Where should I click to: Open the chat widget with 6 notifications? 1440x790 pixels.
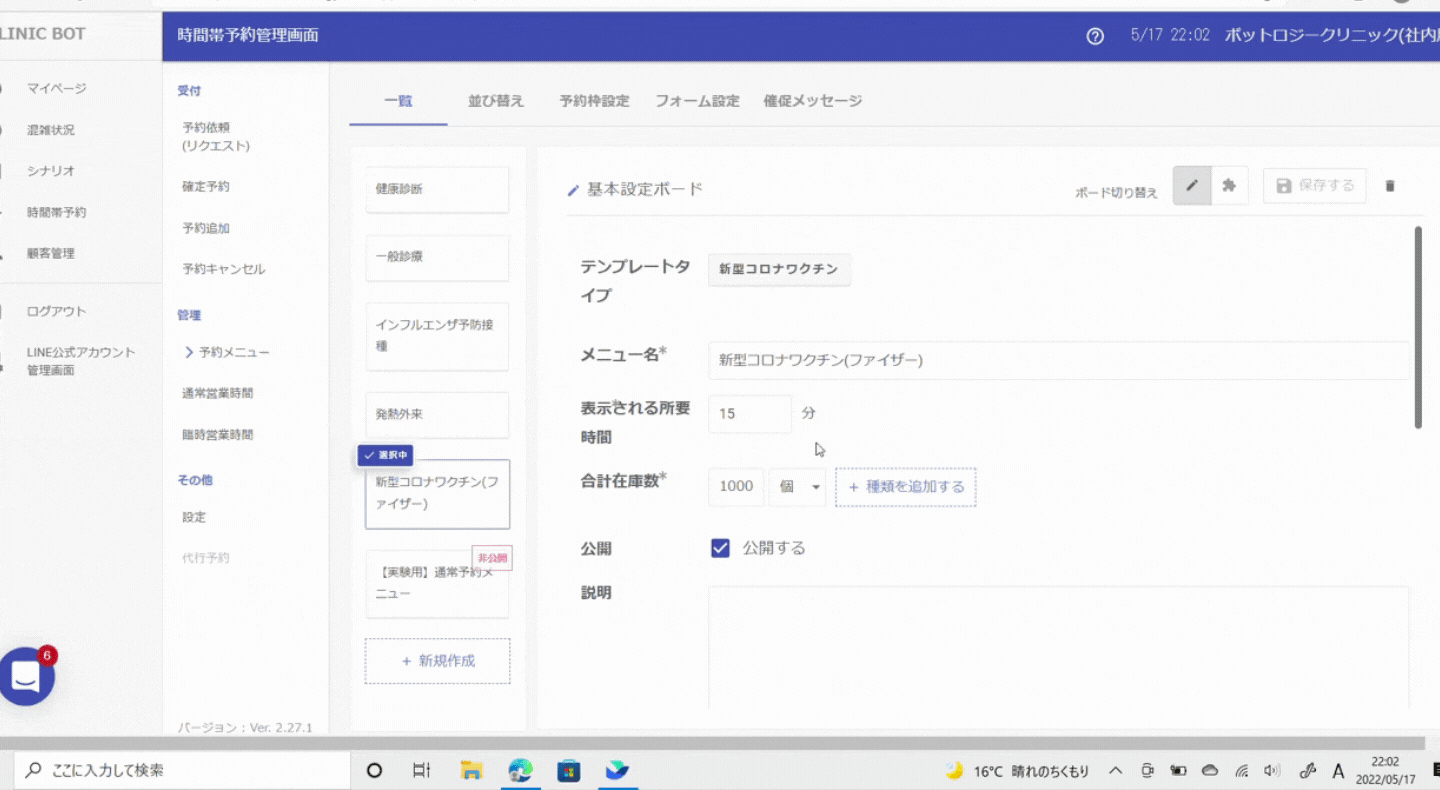tap(27, 677)
